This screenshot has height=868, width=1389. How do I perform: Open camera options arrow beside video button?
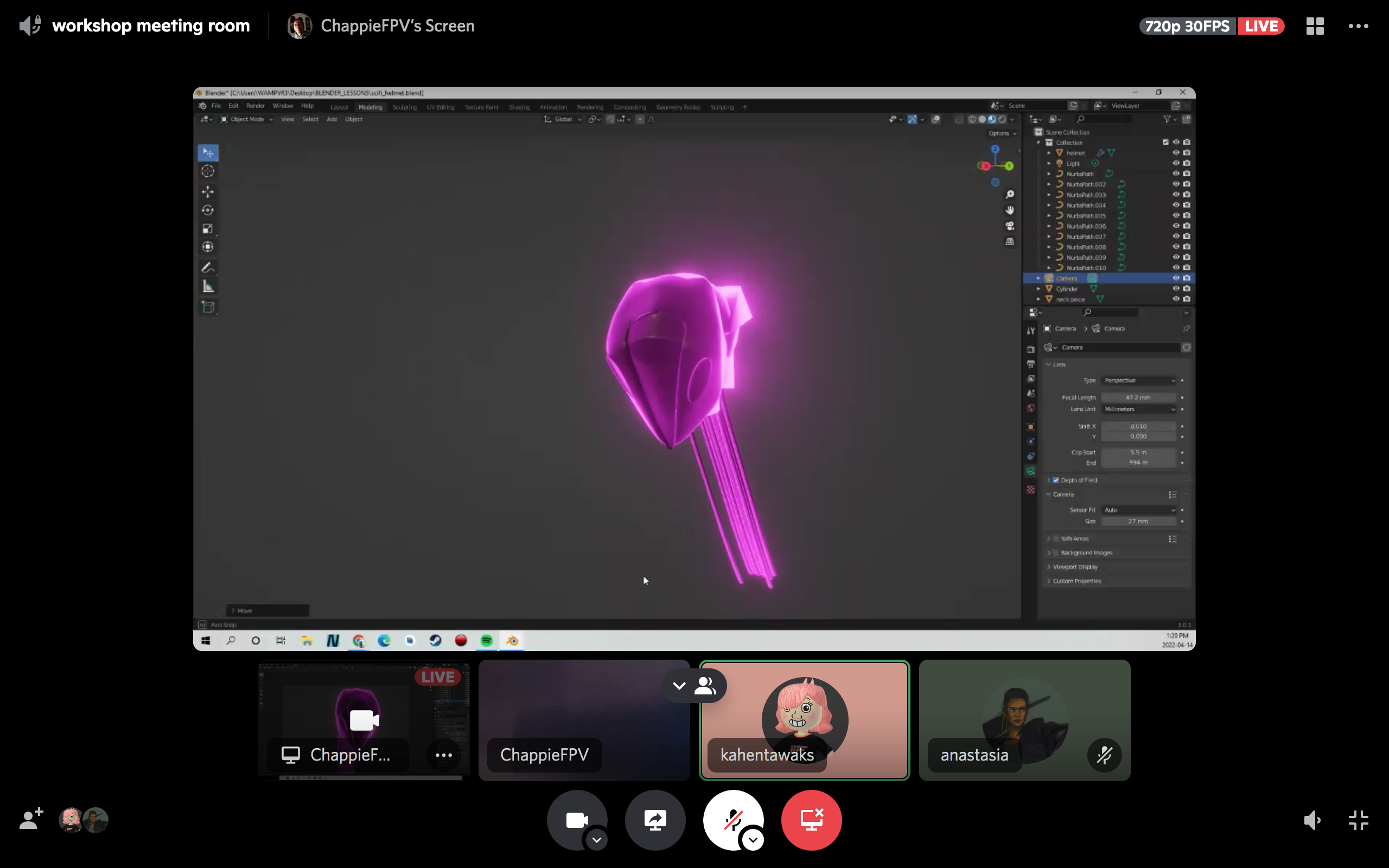point(597,840)
